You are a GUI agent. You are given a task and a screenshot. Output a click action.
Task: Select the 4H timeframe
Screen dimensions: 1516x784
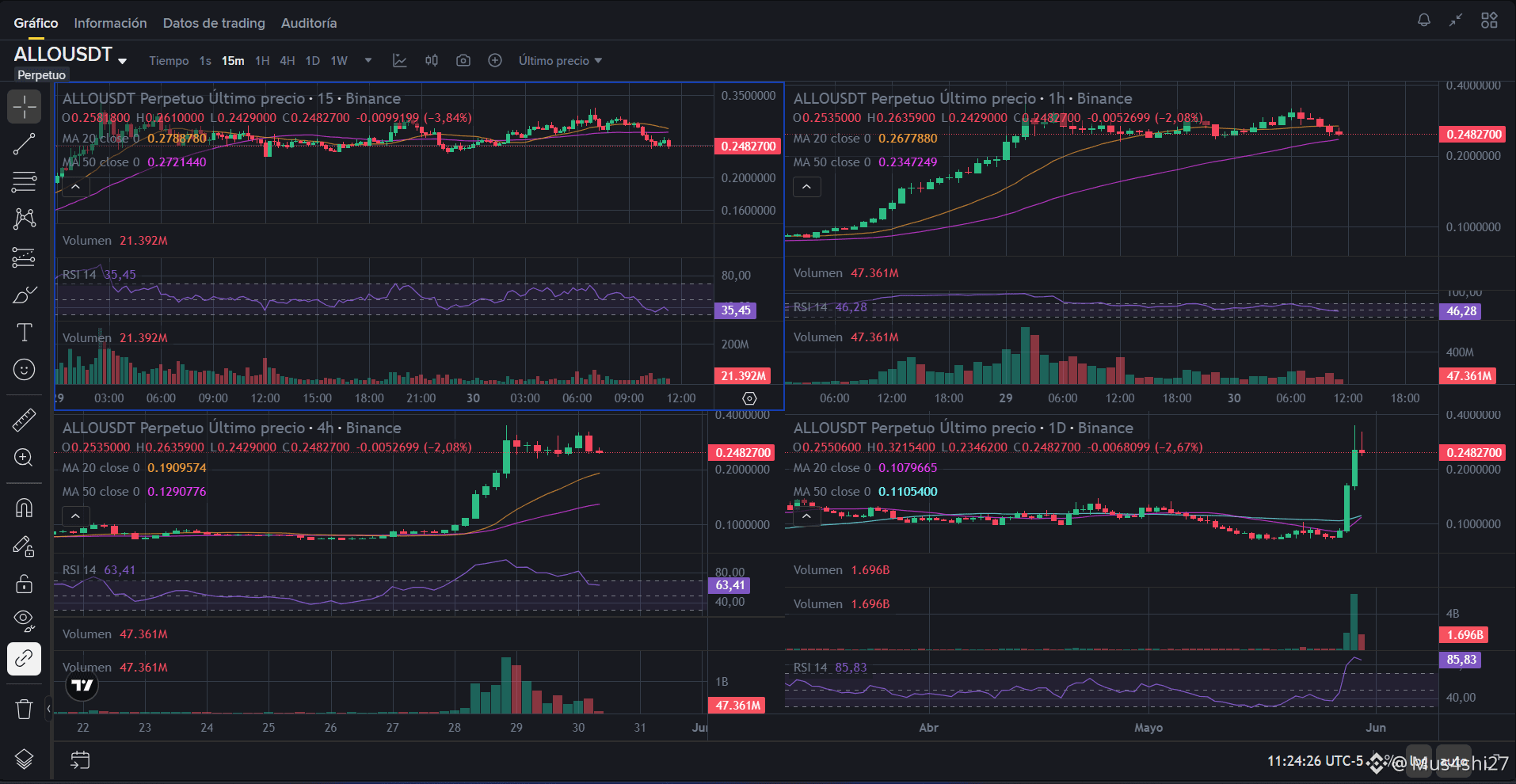(x=288, y=61)
